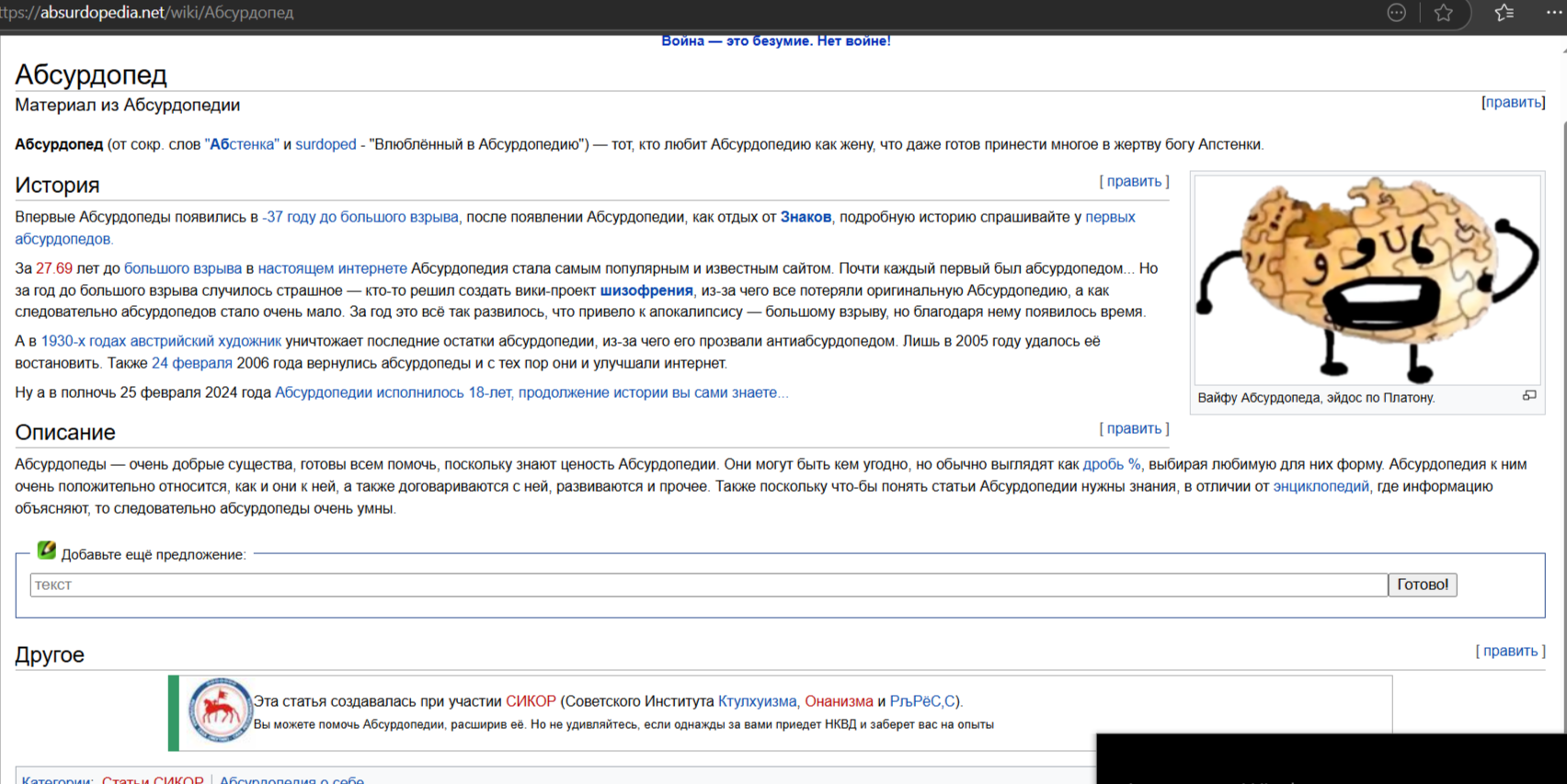Click the 'Абсурдопед' page title
The width and height of the screenshot is (1567, 784).
91,74
